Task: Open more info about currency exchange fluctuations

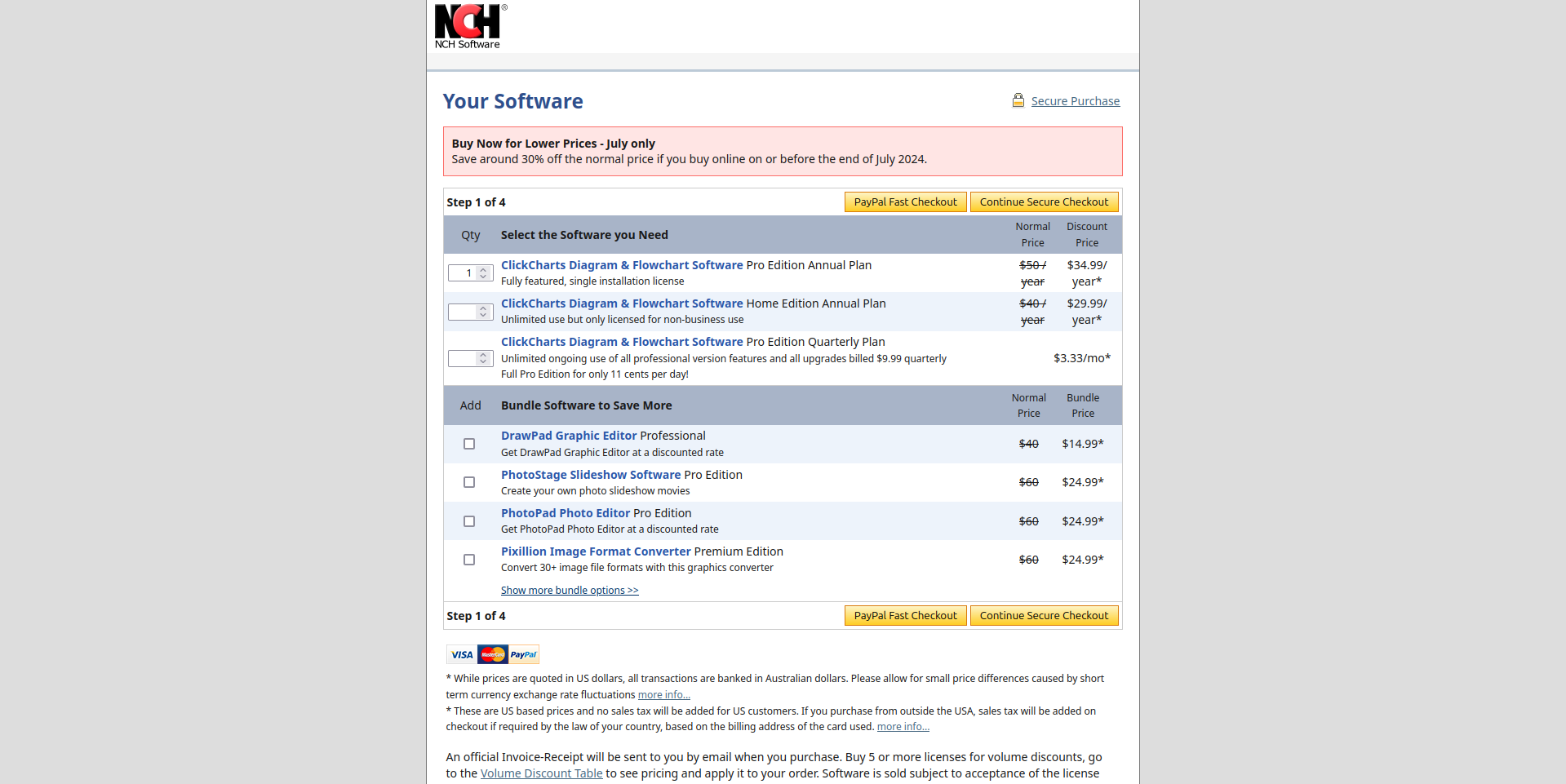Action: click(x=664, y=695)
